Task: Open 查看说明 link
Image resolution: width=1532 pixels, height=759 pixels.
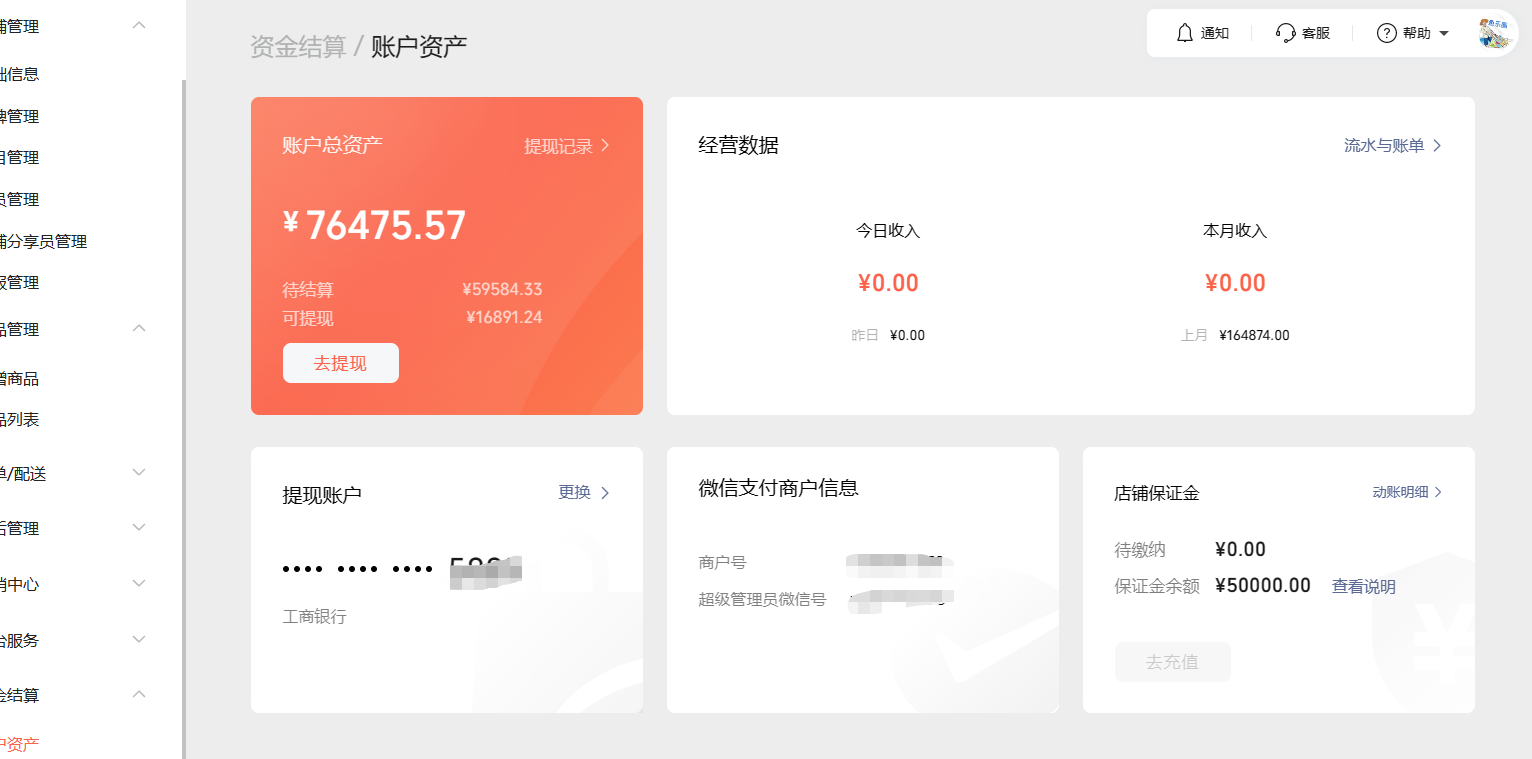Action: (1364, 587)
